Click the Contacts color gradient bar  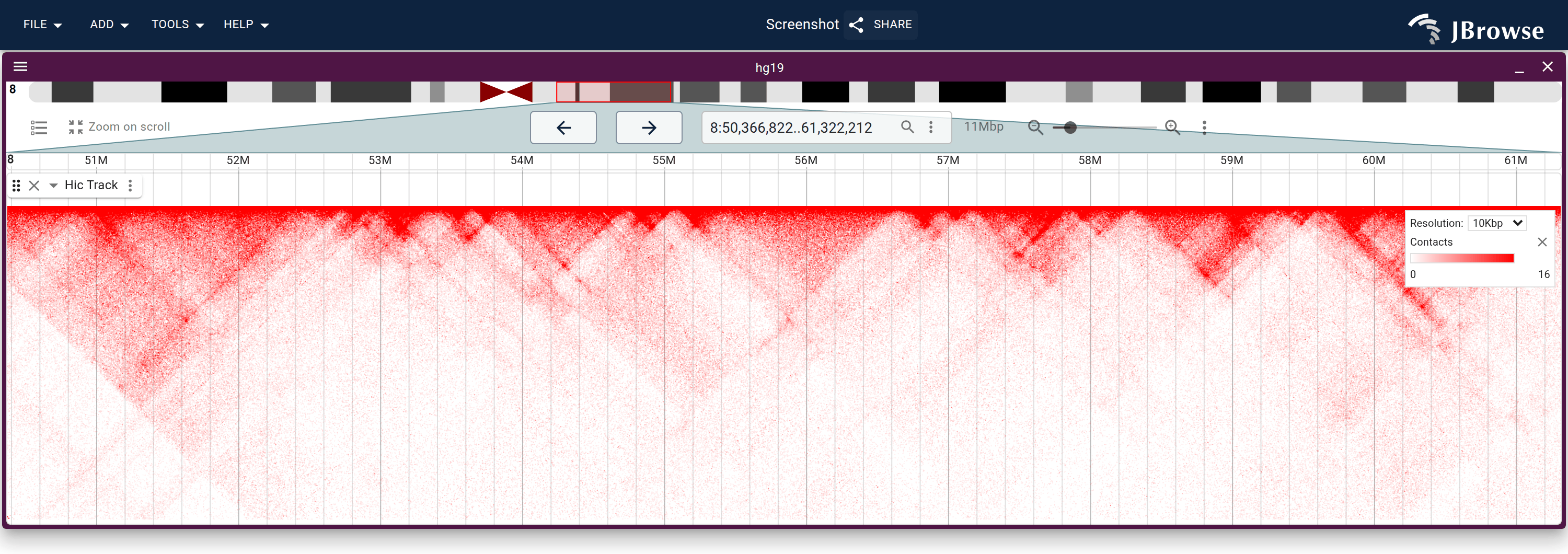[1462, 258]
